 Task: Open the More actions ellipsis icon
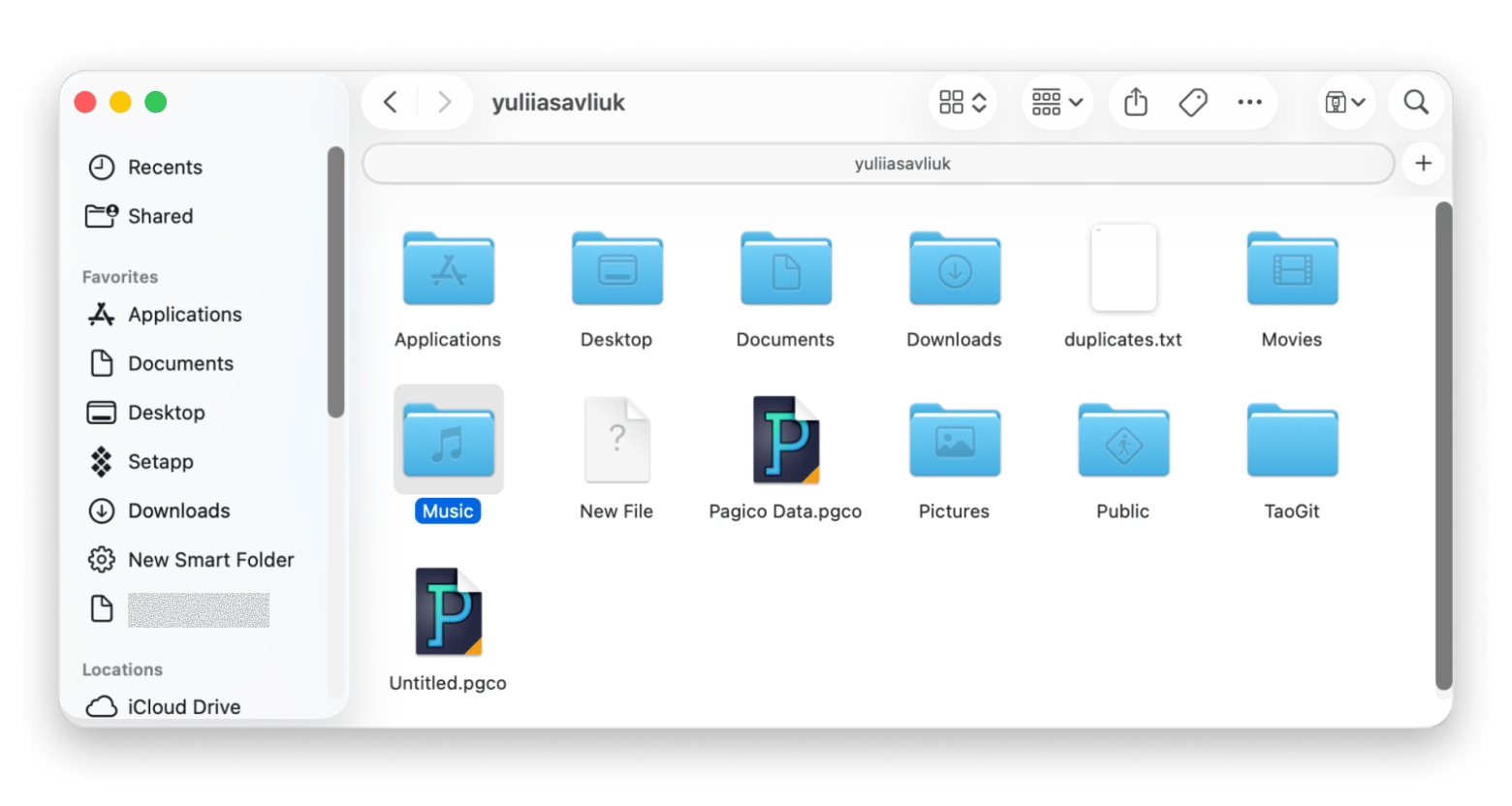click(1249, 102)
